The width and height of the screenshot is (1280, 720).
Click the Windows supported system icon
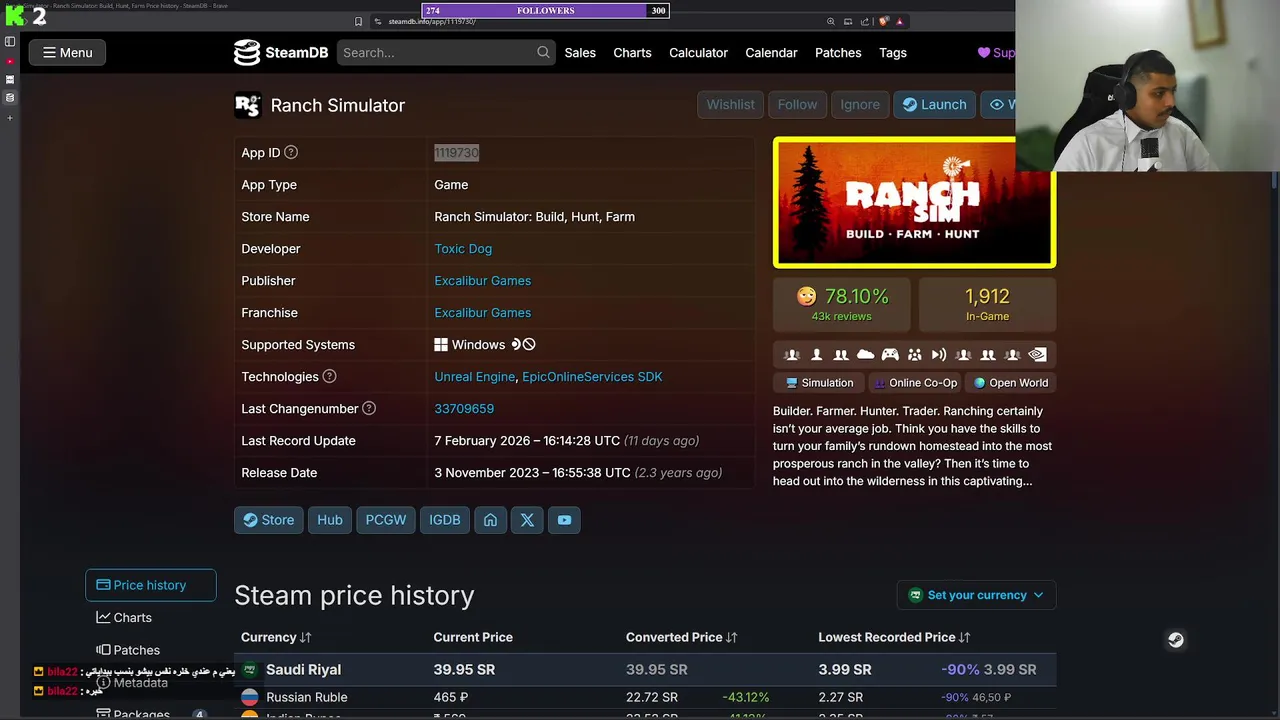pyautogui.click(x=441, y=344)
